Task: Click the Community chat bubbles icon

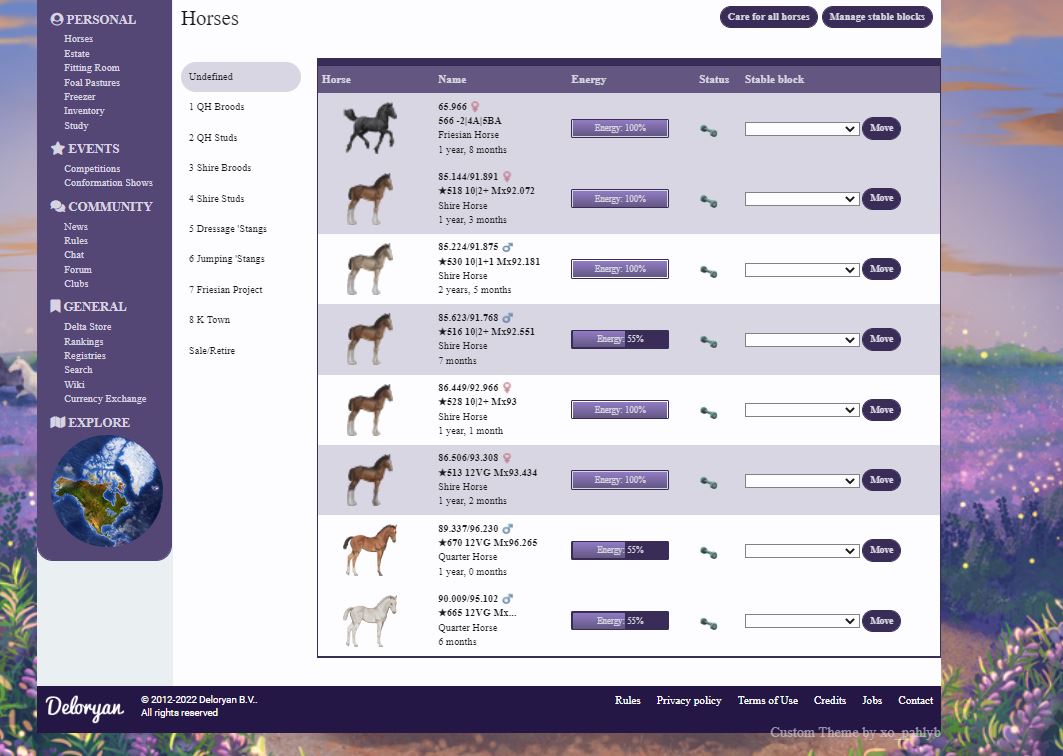Action: pos(58,206)
